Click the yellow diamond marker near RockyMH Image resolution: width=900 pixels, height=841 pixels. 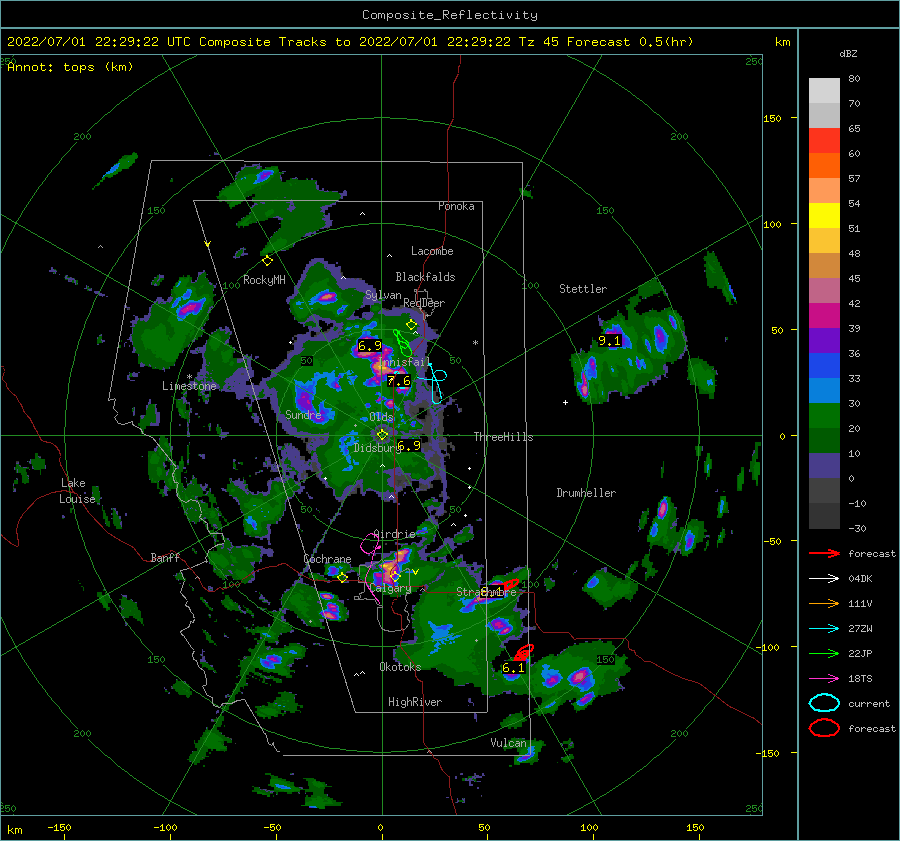point(267,261)
